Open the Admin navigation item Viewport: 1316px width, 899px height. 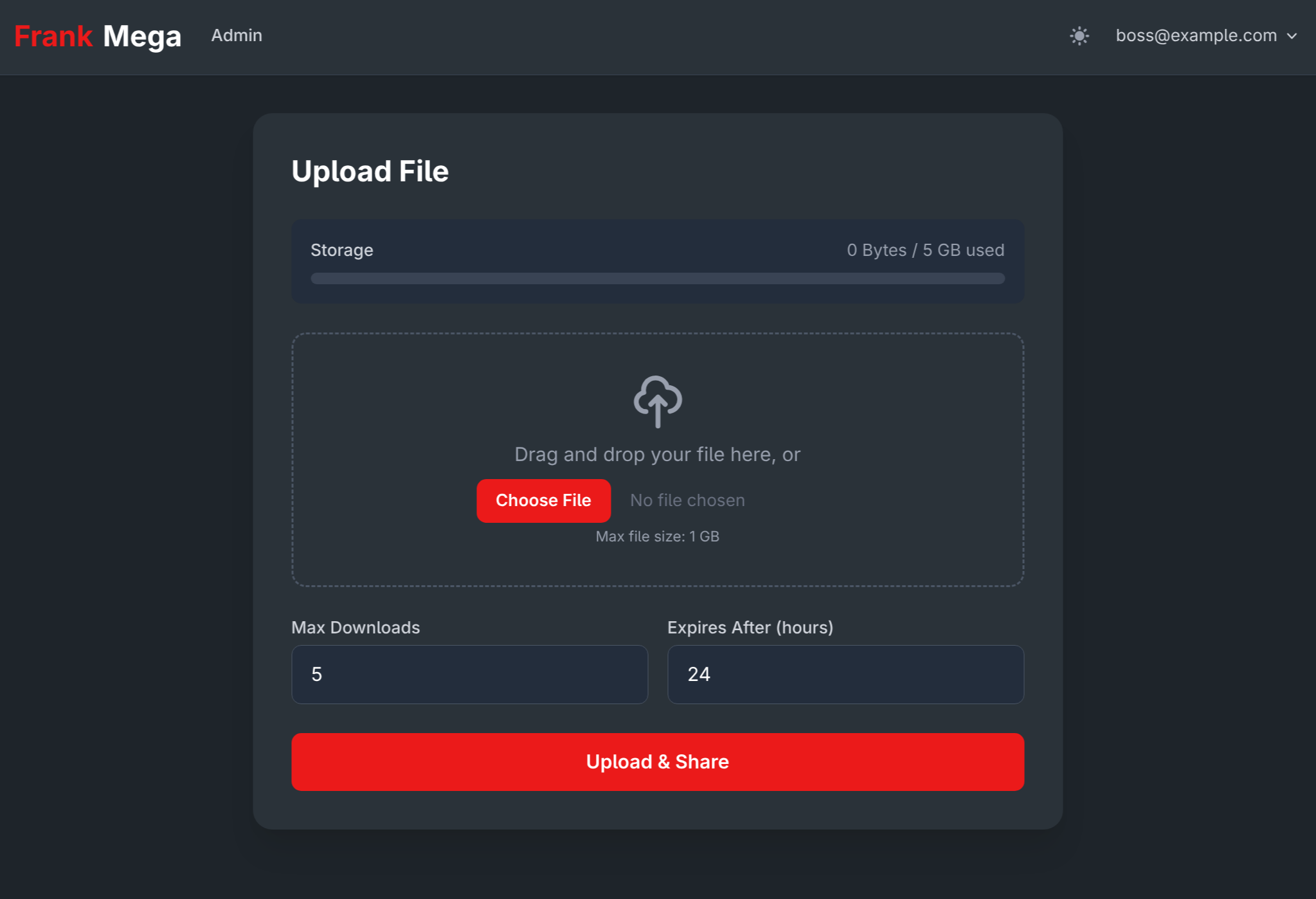click(237, 35)
